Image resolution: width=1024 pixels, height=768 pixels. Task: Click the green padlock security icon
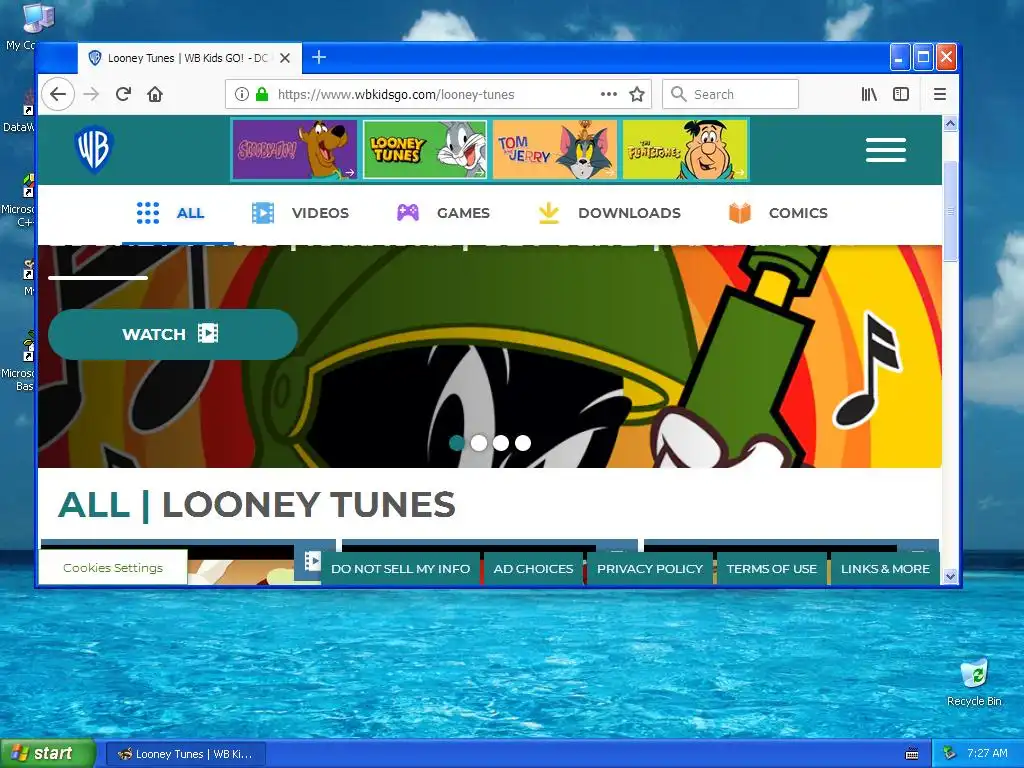[x=262, y=94]
